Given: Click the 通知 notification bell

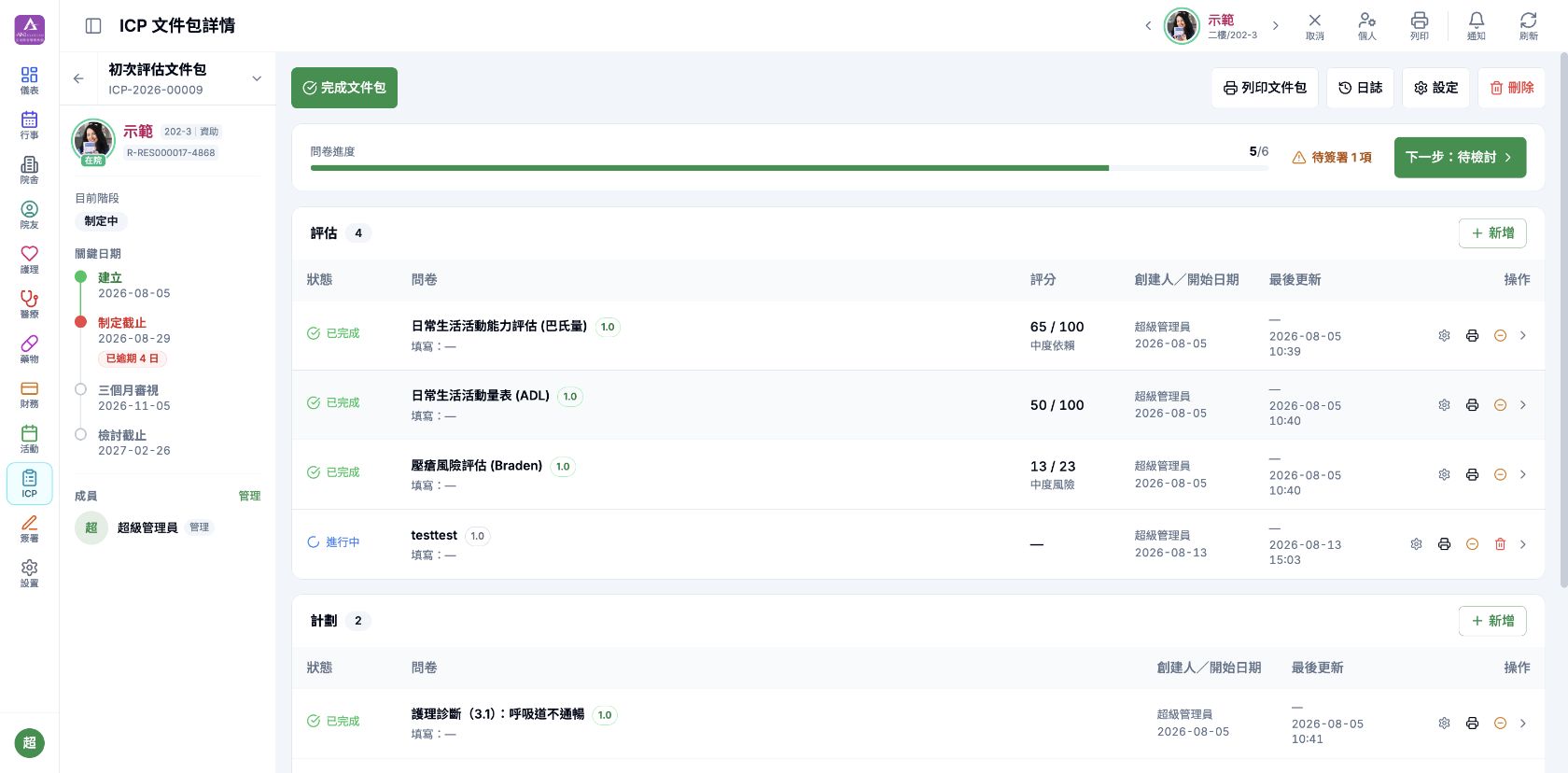Looking at the screenshot, I should pos(1477,26).
